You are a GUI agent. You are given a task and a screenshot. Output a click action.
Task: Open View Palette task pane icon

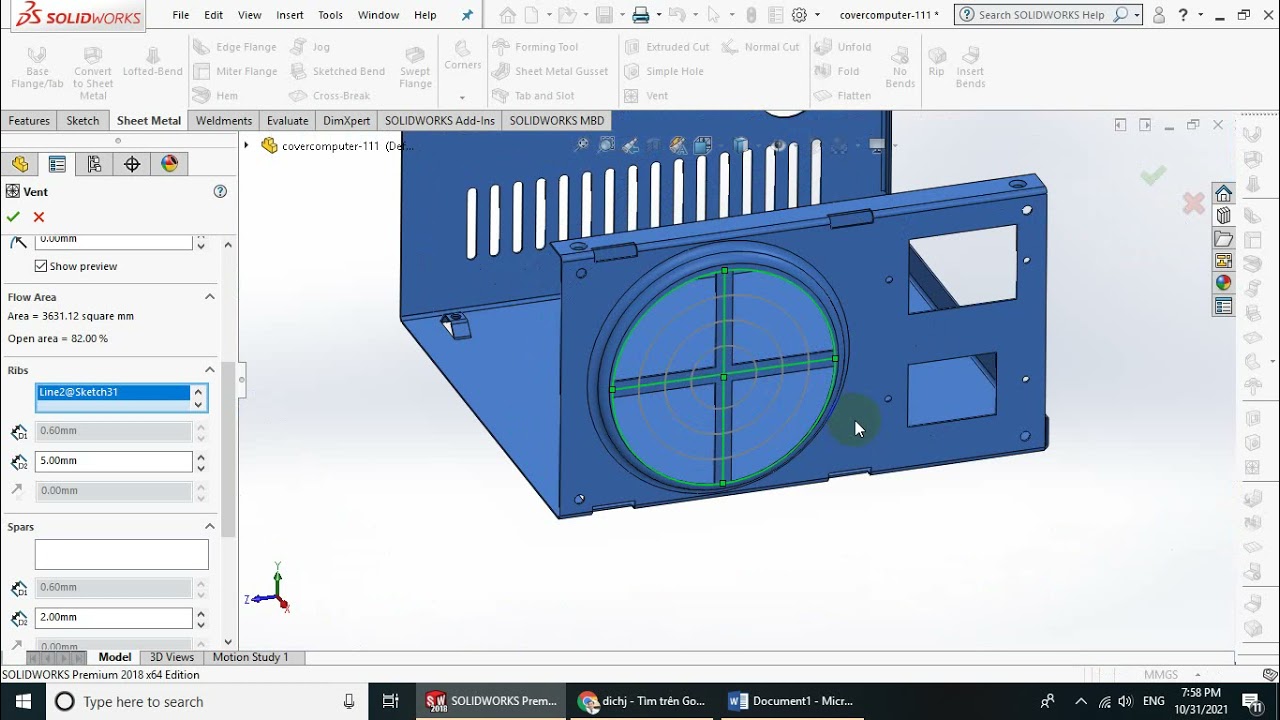point(1224,261)
